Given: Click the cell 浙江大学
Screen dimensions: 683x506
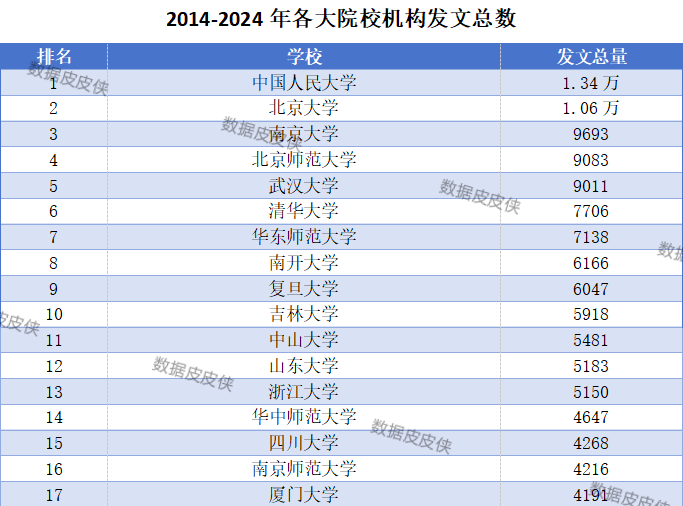Looking at the screenshot, I should (x=304, y=391).
